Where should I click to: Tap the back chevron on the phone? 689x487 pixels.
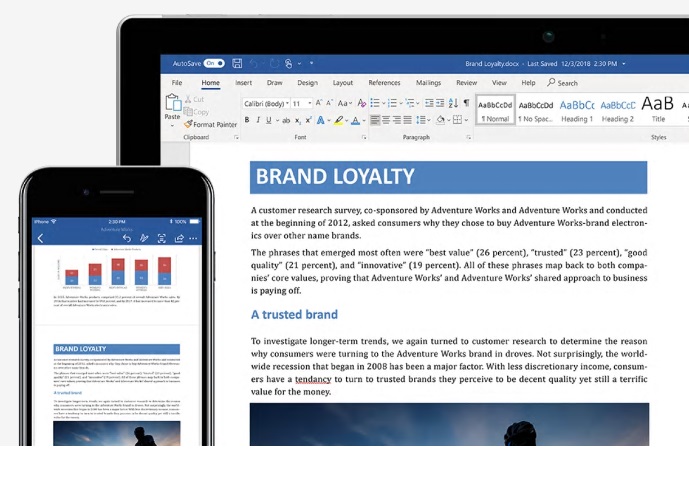tap(40, 238)
